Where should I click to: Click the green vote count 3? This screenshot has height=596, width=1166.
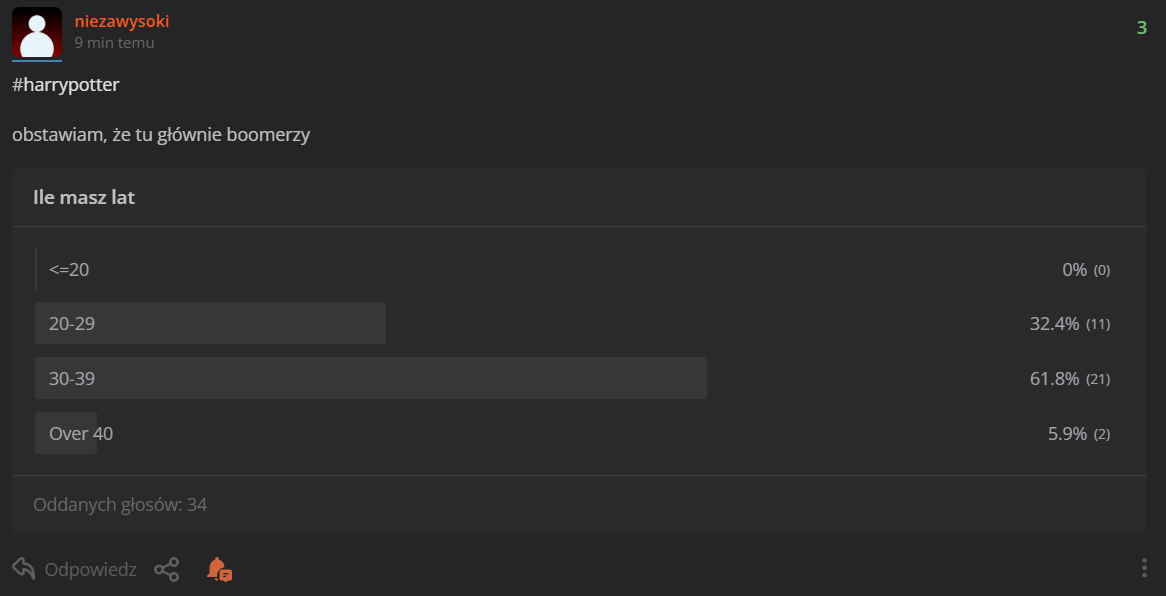coord(1141,28)
